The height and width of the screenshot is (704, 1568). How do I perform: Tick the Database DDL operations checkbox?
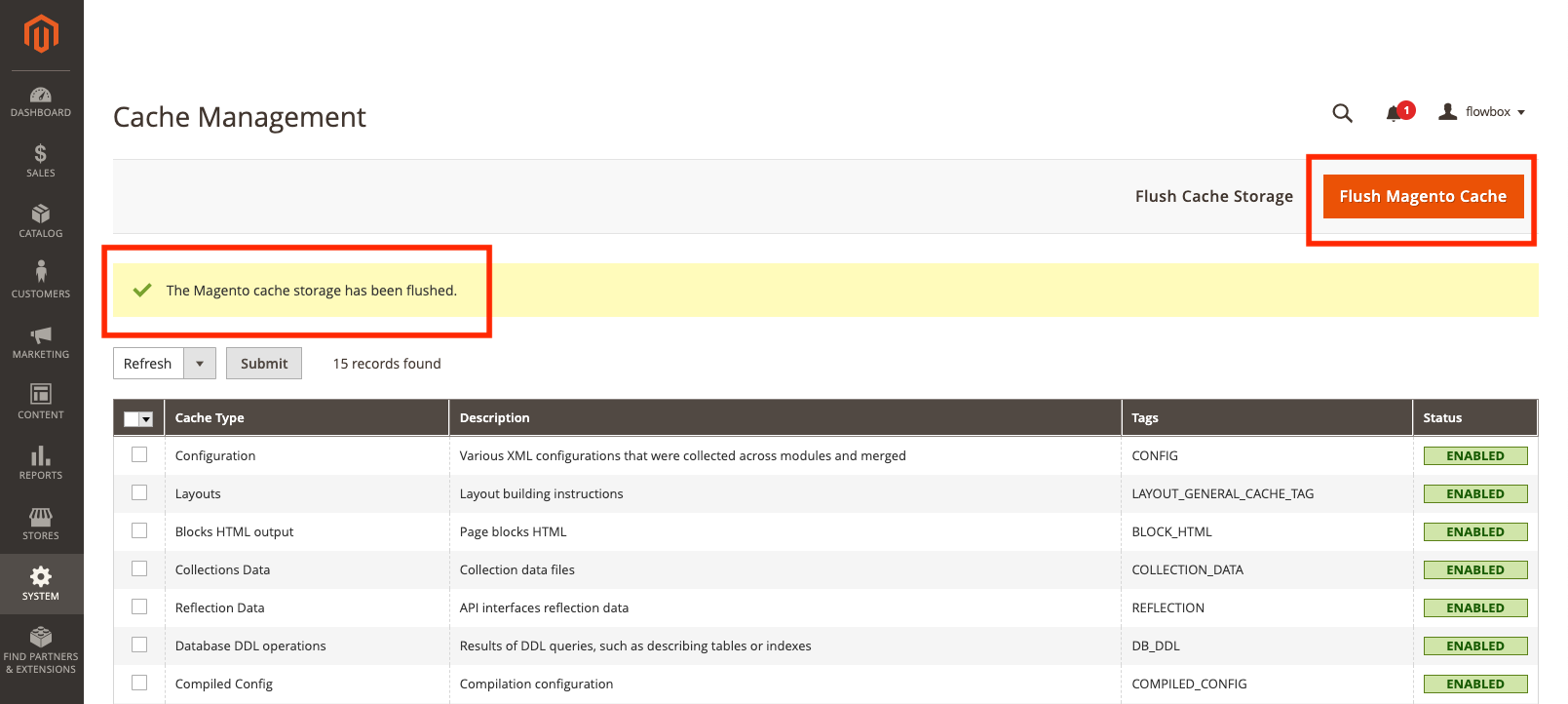[x=139, y=645]
